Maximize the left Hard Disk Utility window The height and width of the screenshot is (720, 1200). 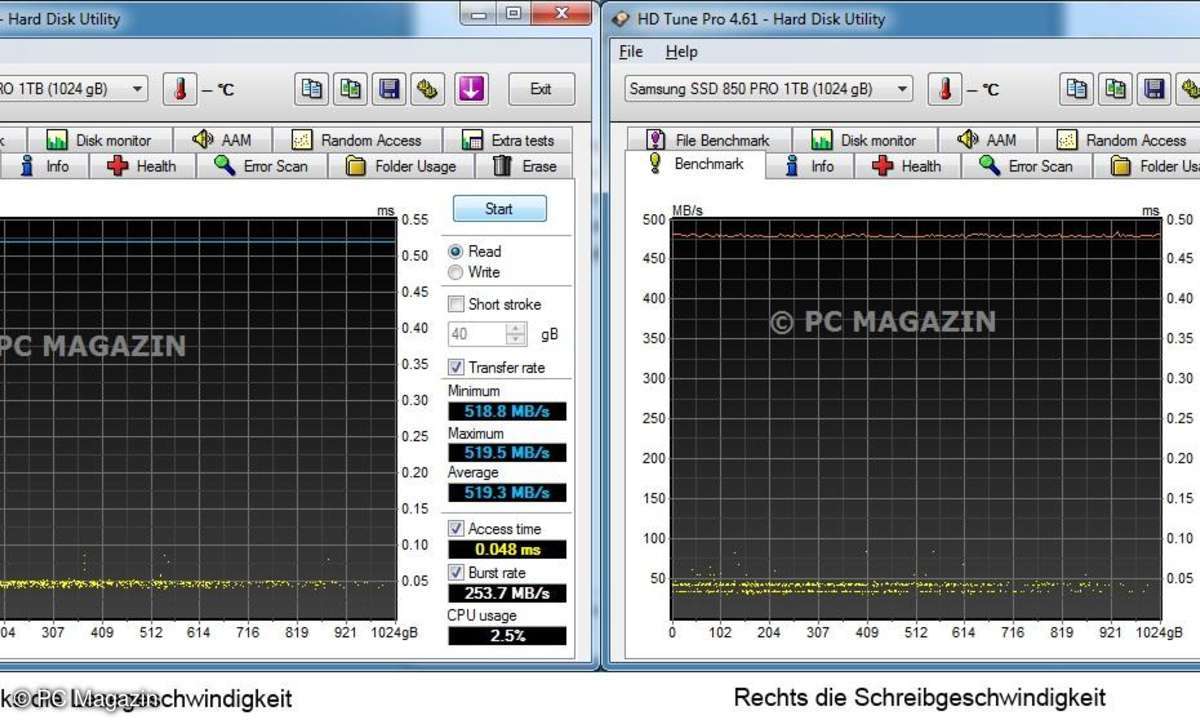pos(513,12)
